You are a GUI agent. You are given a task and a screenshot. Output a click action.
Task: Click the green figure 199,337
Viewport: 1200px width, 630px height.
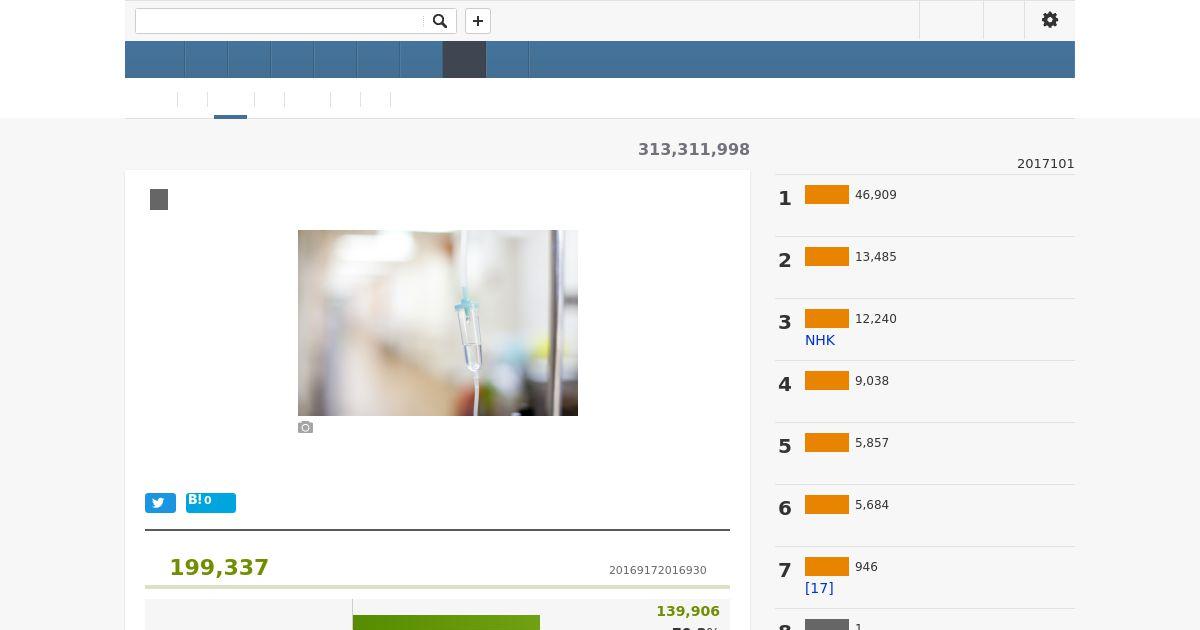[x=219, y=567]
